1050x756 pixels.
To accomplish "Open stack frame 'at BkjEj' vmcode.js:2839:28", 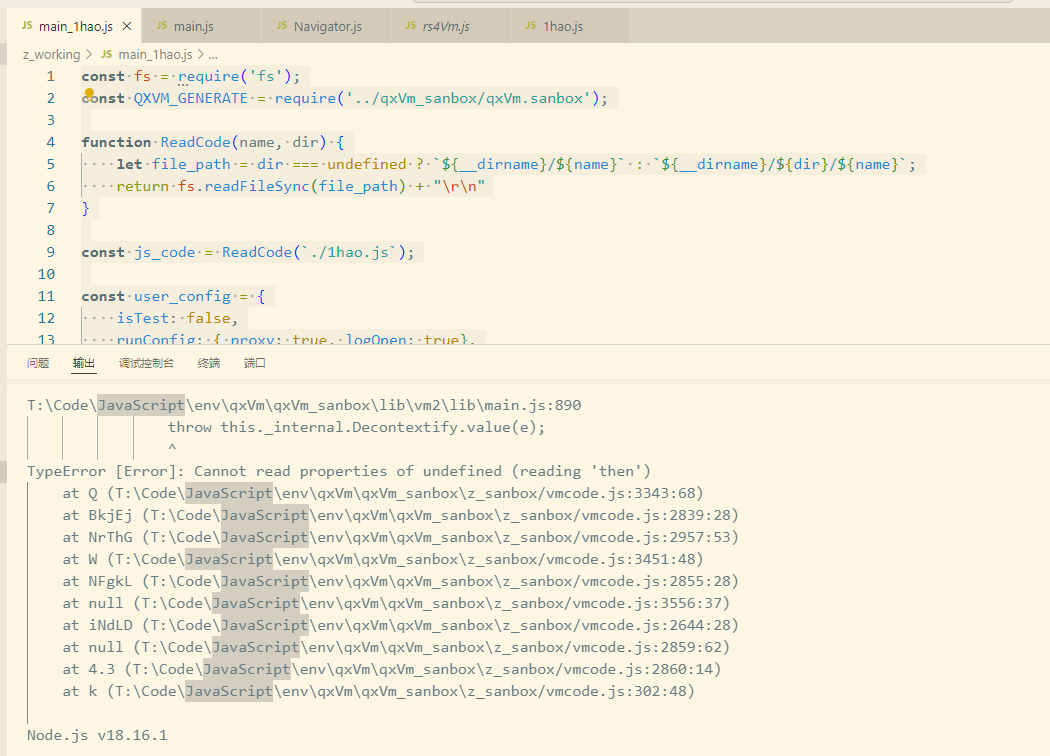I will [400, 516].
